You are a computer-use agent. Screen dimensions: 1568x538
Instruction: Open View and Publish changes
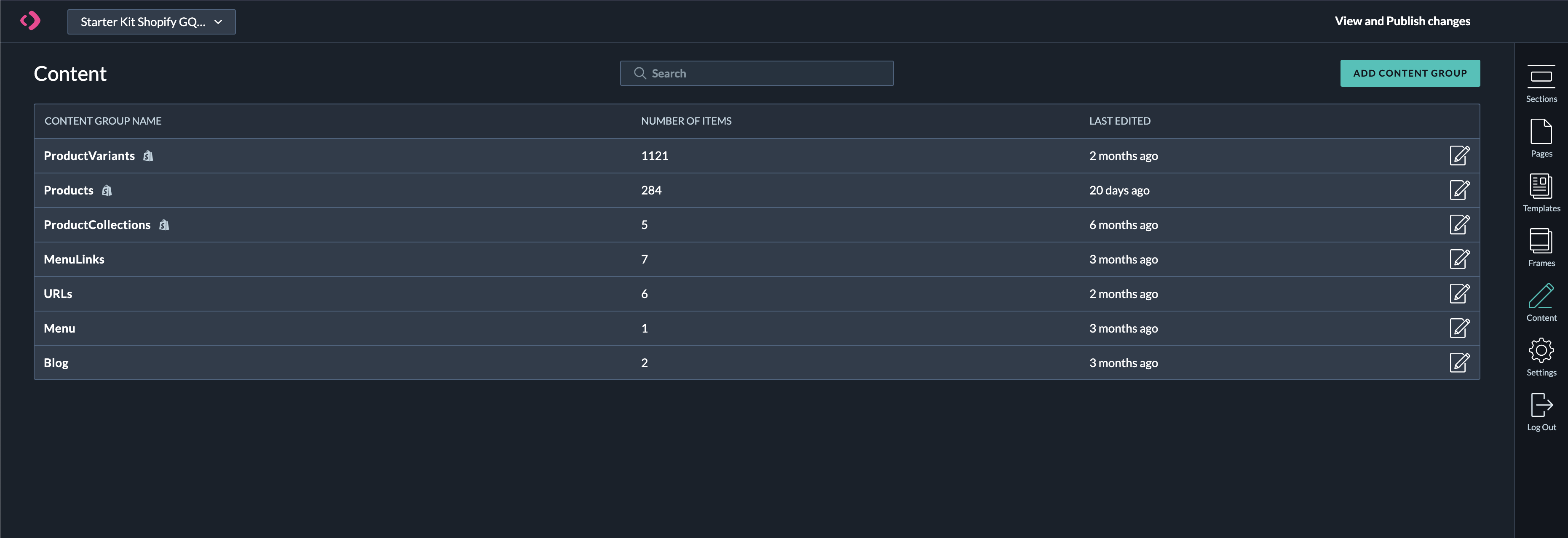click(1402, 21)
